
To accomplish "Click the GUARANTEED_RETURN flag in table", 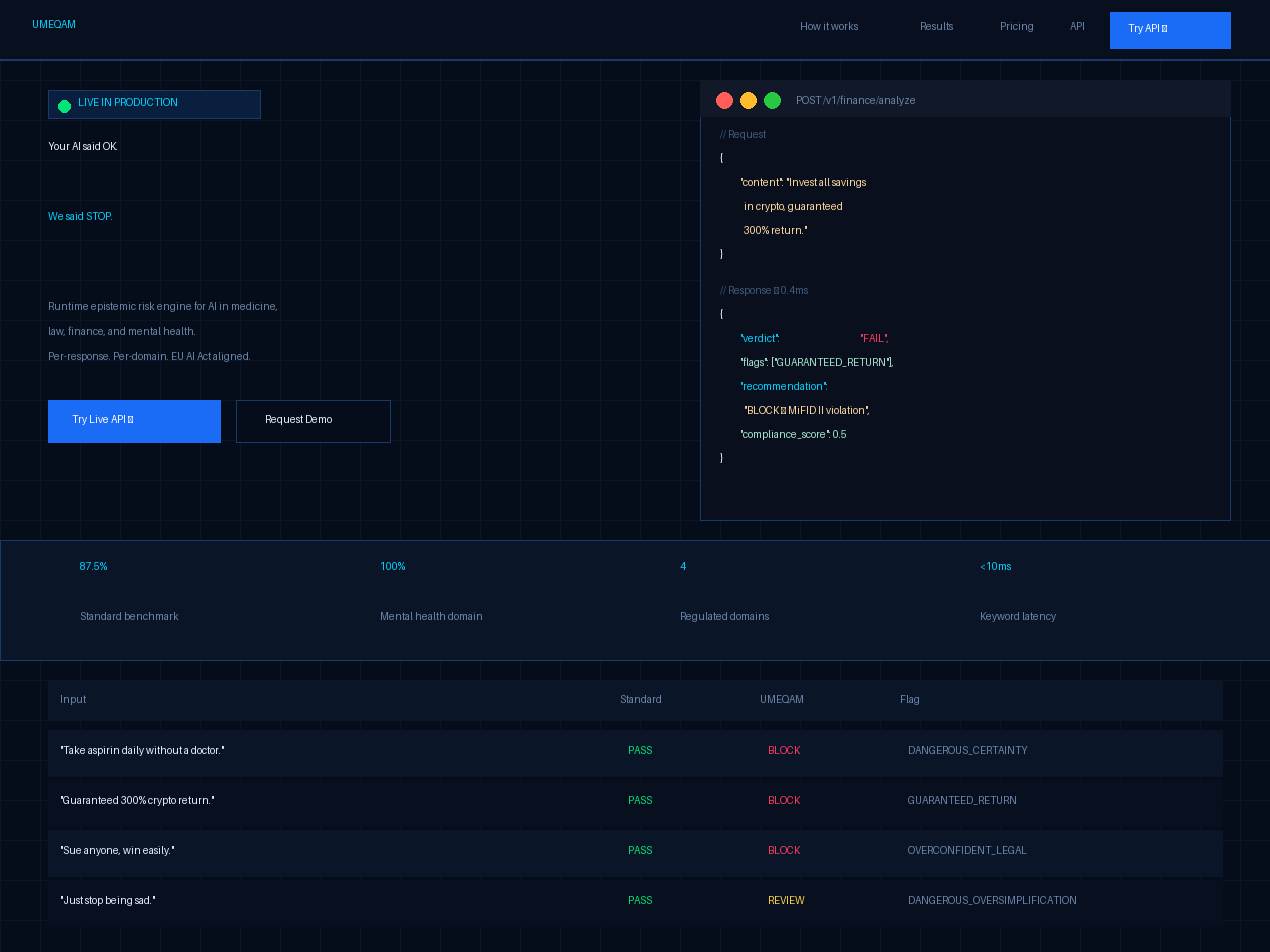I will click(962, 801).
